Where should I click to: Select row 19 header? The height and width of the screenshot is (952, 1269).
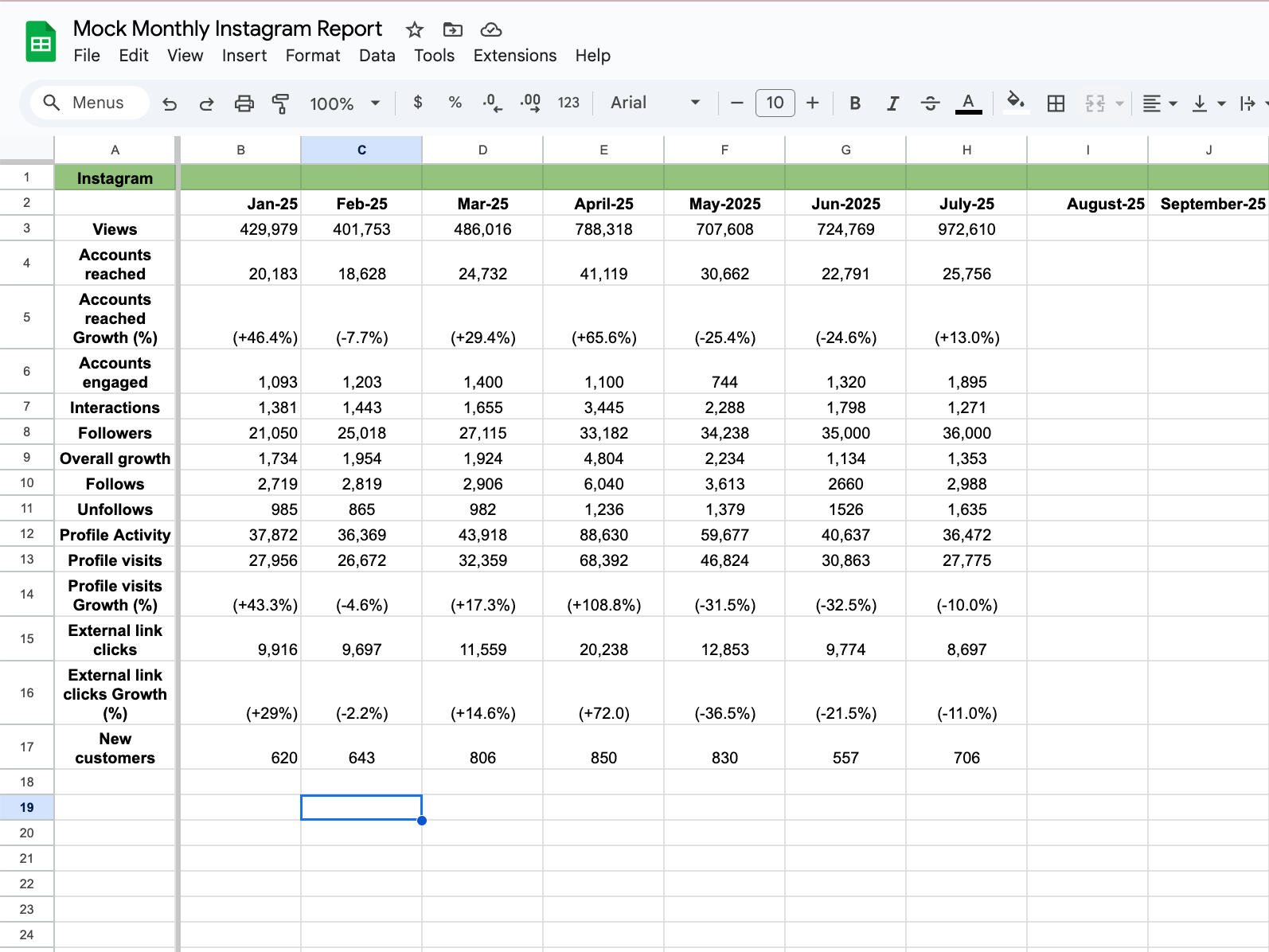(x=27, y=807)
